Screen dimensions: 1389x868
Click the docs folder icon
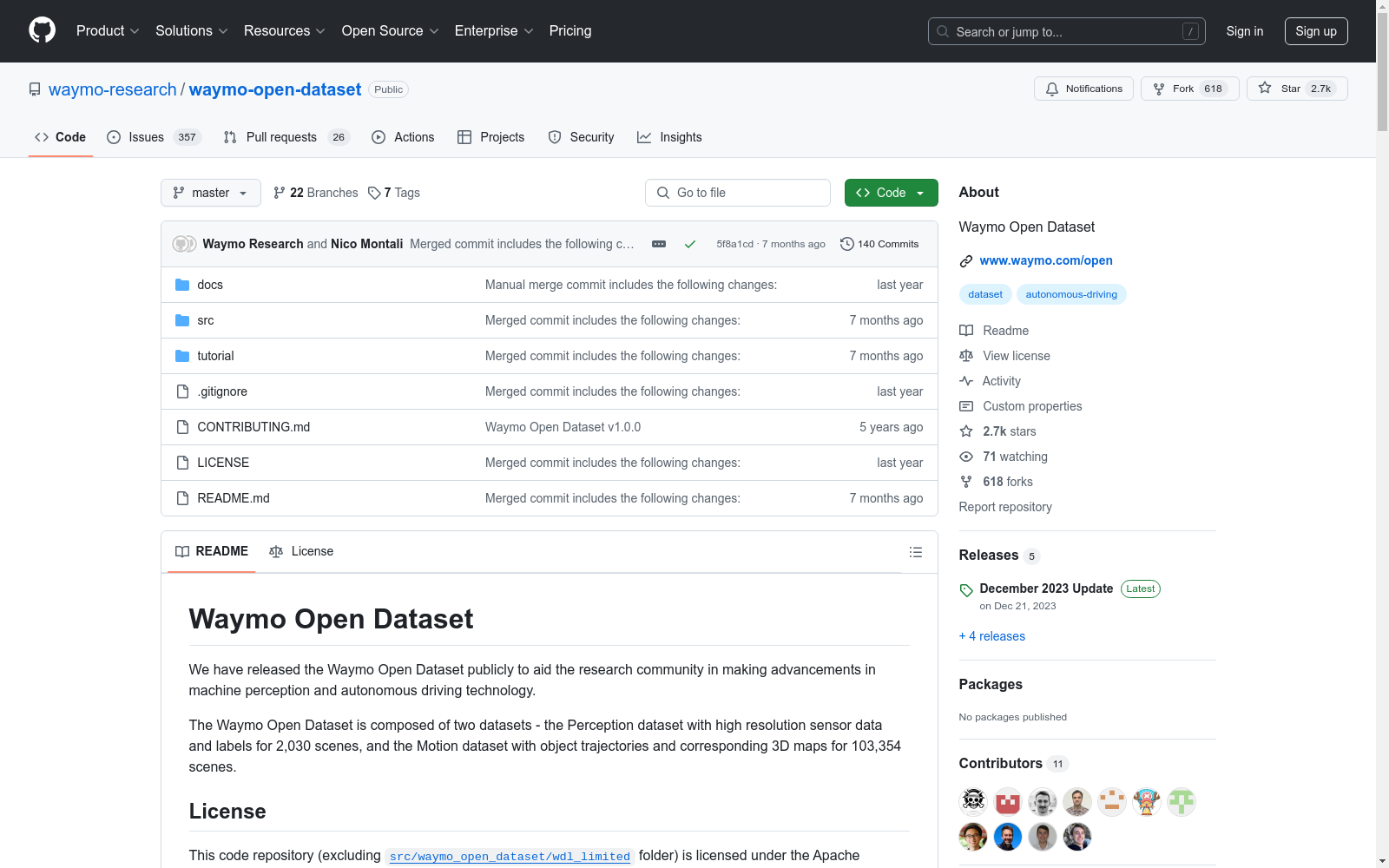pyautogui.click(x=182, y=285)
